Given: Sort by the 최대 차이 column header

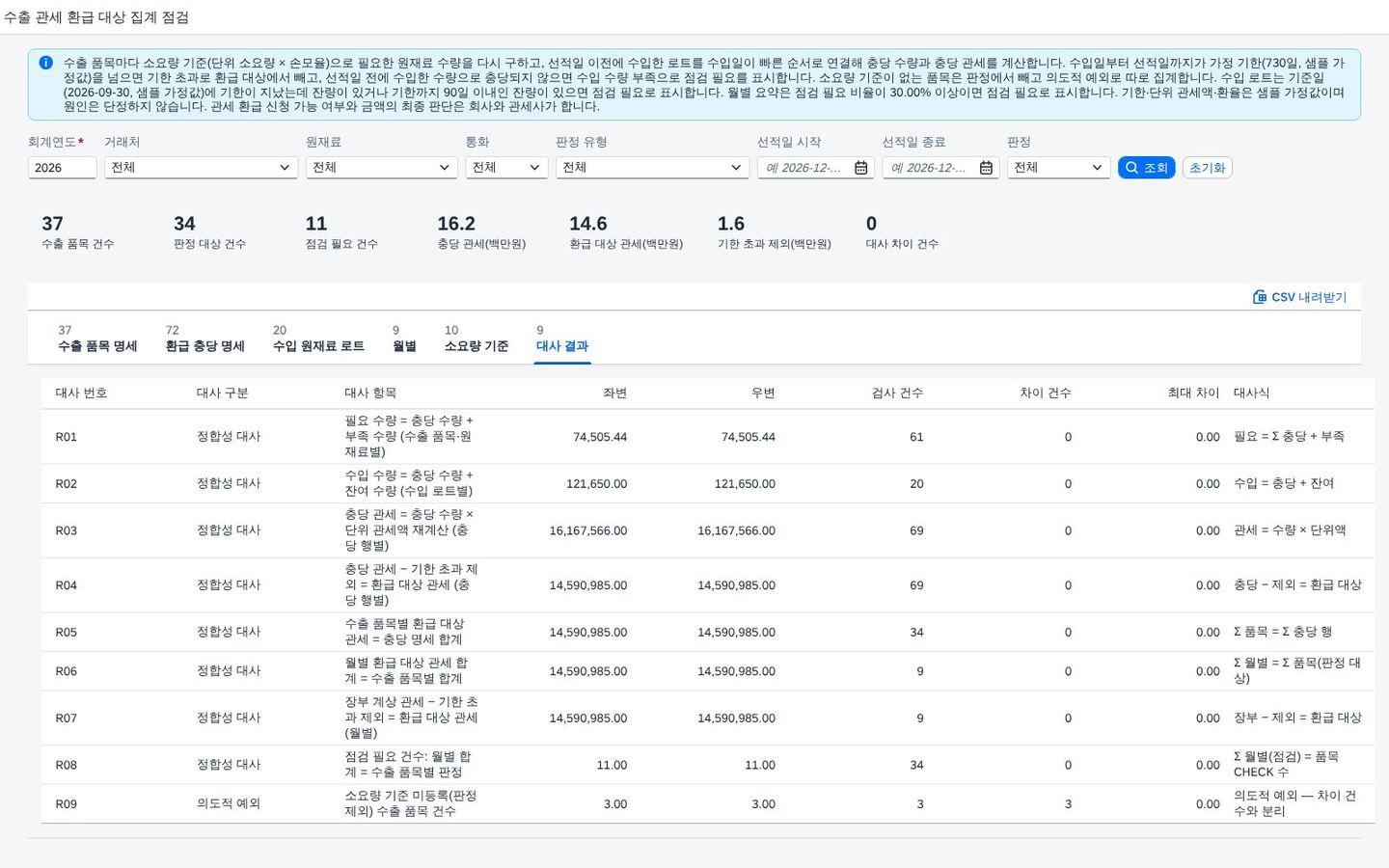Looking at the screenshot, I should pyautogui.click(x=1193, y=393).
